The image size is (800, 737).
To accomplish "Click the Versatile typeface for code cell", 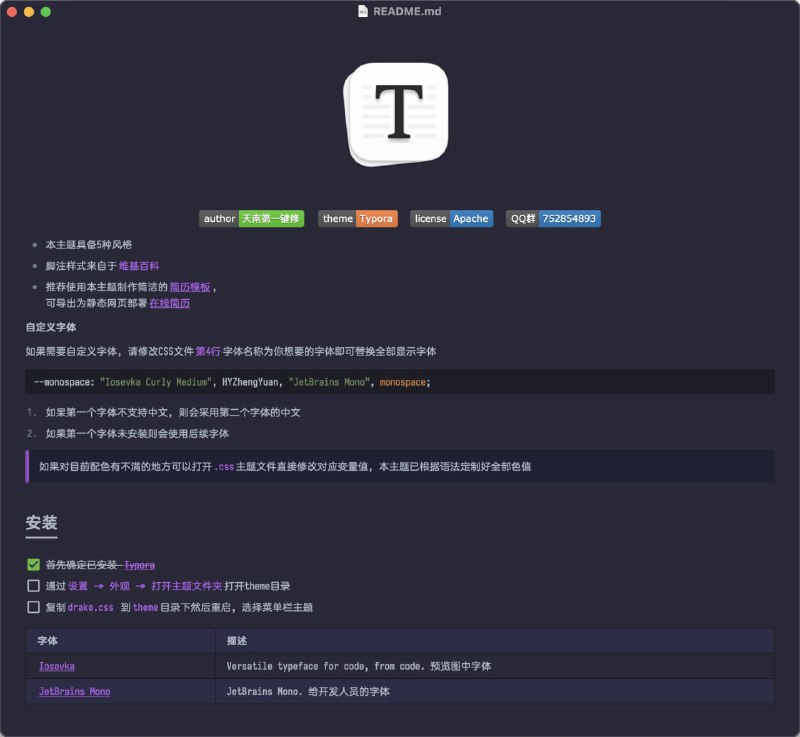I will (x=495, y=666).
